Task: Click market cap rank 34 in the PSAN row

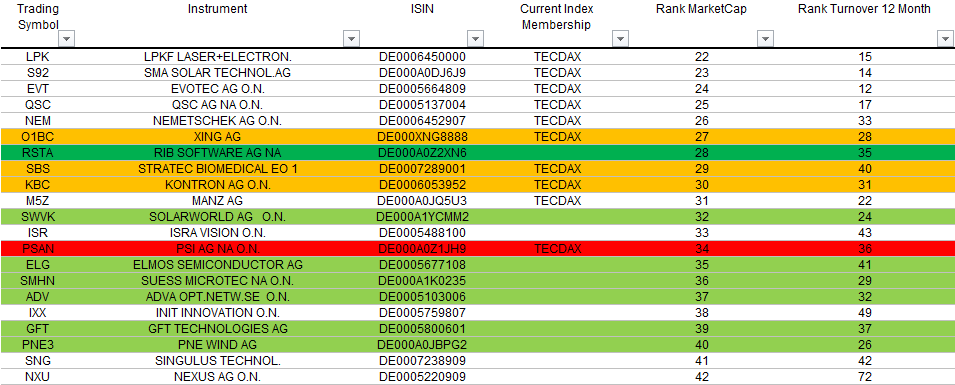Action: point(702,249)
